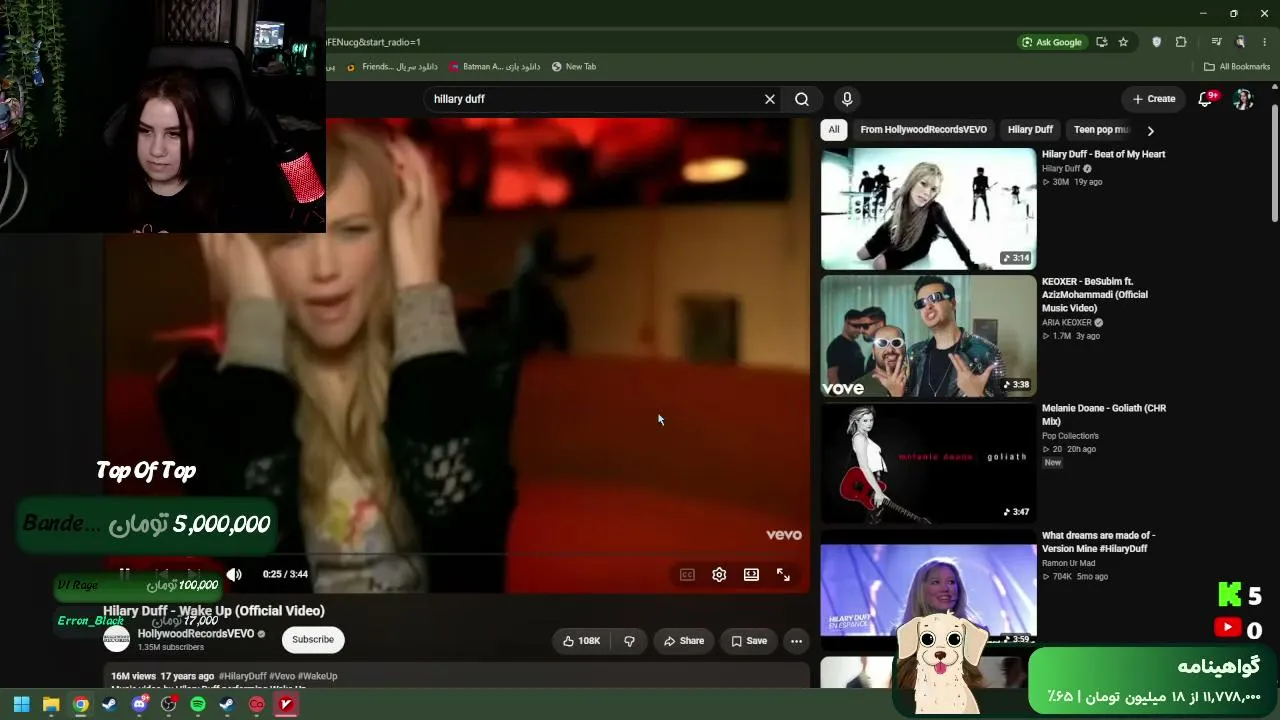Mute the video volume speaker
This screenshot has width=1280, height=720.
tap(234, 574)
